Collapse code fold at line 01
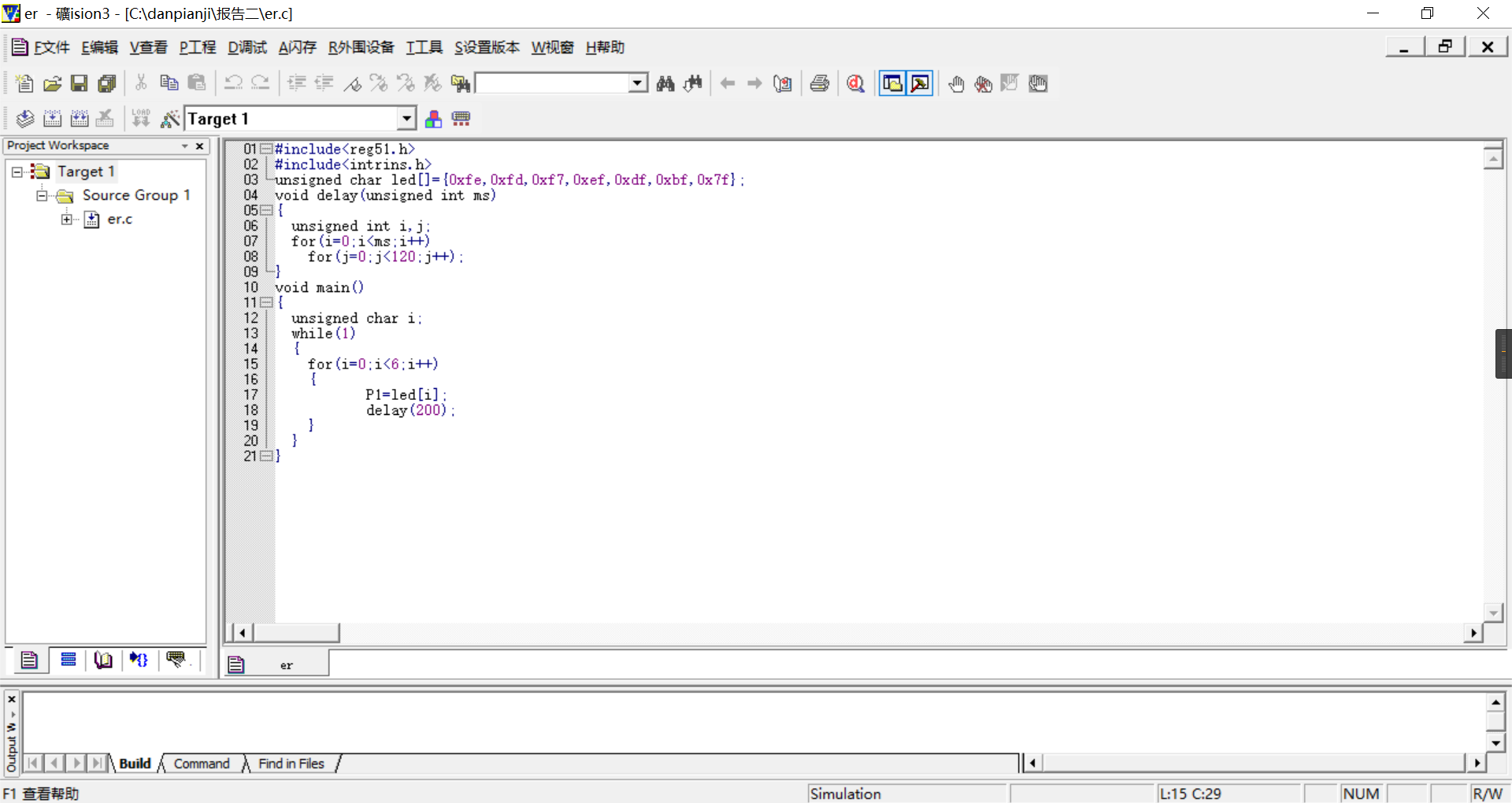 coord(266,149)
